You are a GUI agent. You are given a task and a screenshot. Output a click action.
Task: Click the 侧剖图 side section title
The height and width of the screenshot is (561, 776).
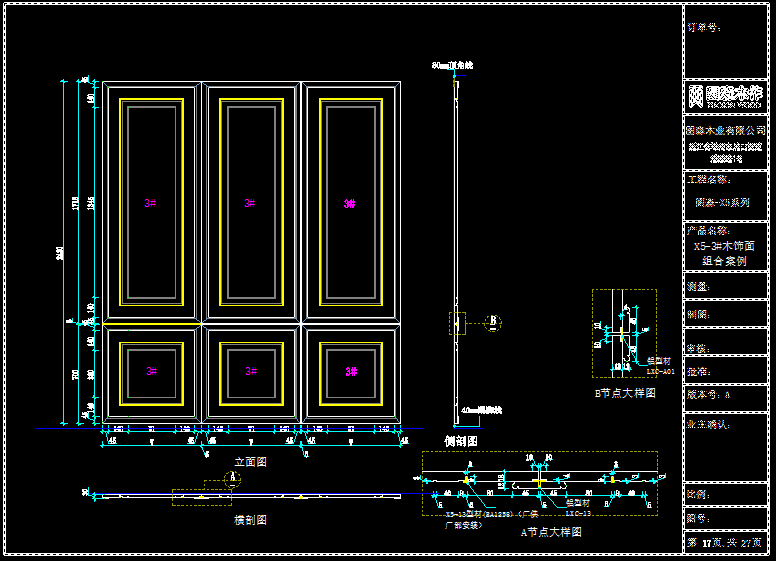click(461, 440)
